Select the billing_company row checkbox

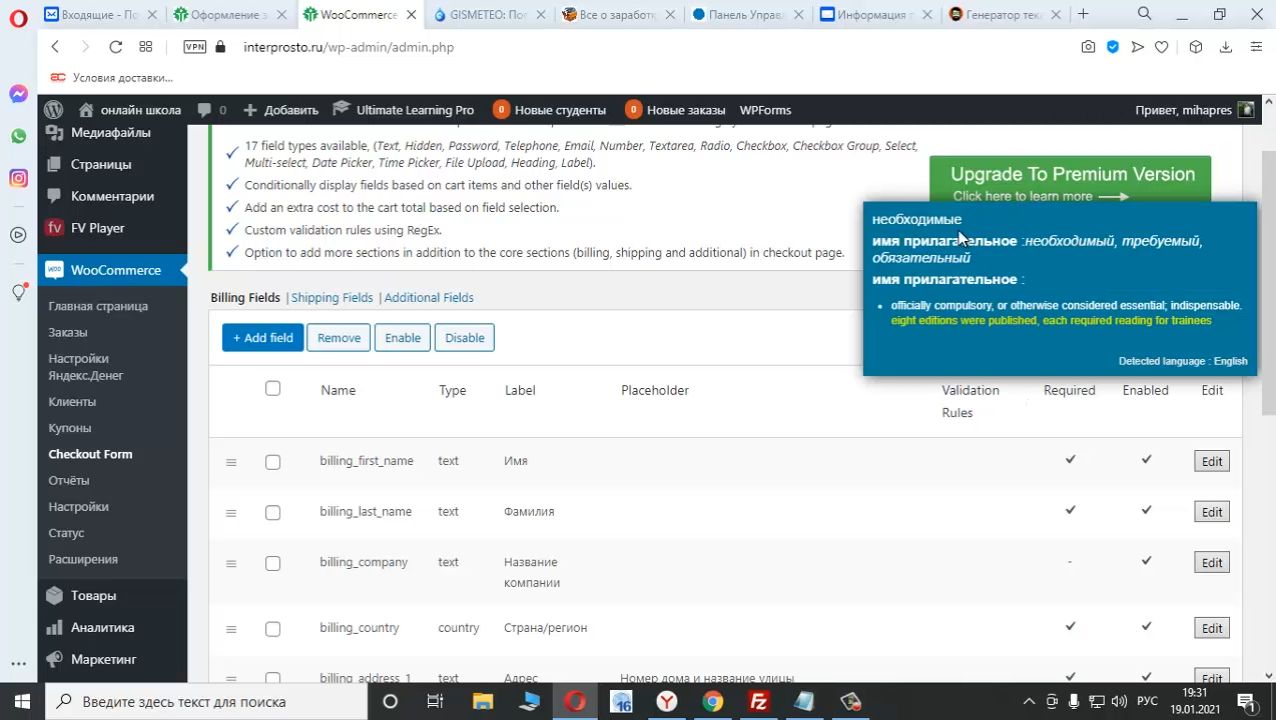[x=273, y=564]
